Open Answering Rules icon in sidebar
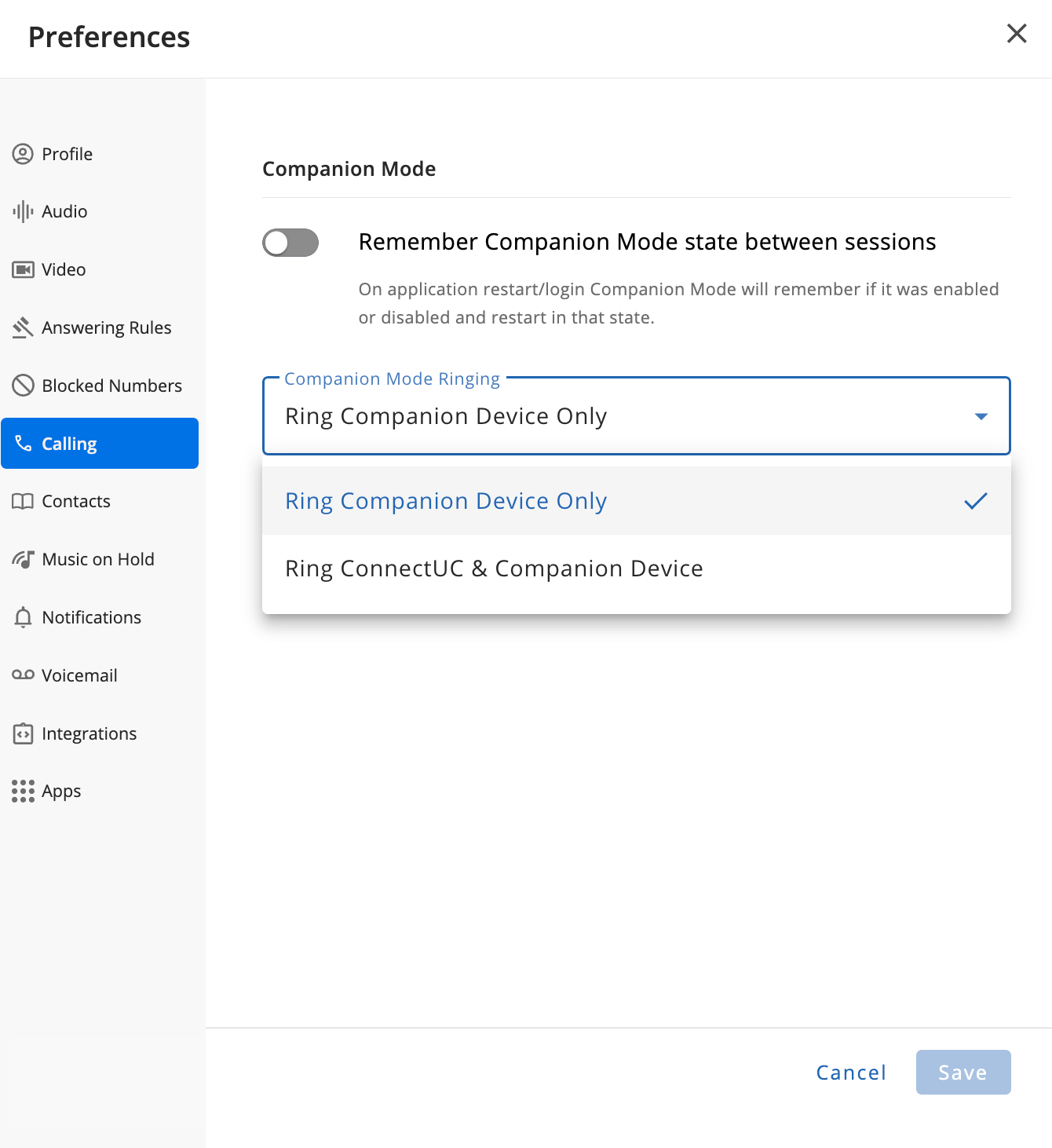Viewport: 1052px width, 1148px height. pyautogui.click(x=23, y=327)
